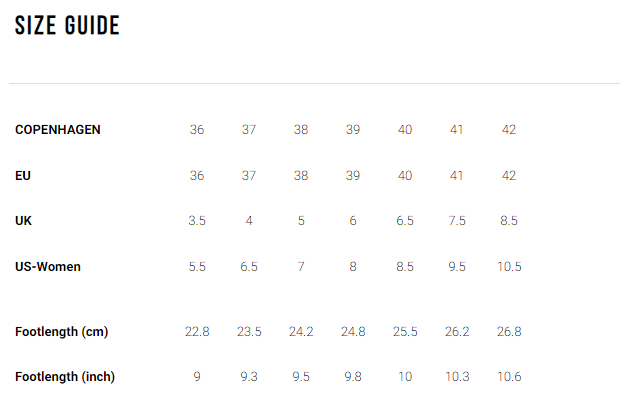This screenshot has height=409, width=625.
Task: Click US-Women size 10.5 value
Action: coord(509,266)
